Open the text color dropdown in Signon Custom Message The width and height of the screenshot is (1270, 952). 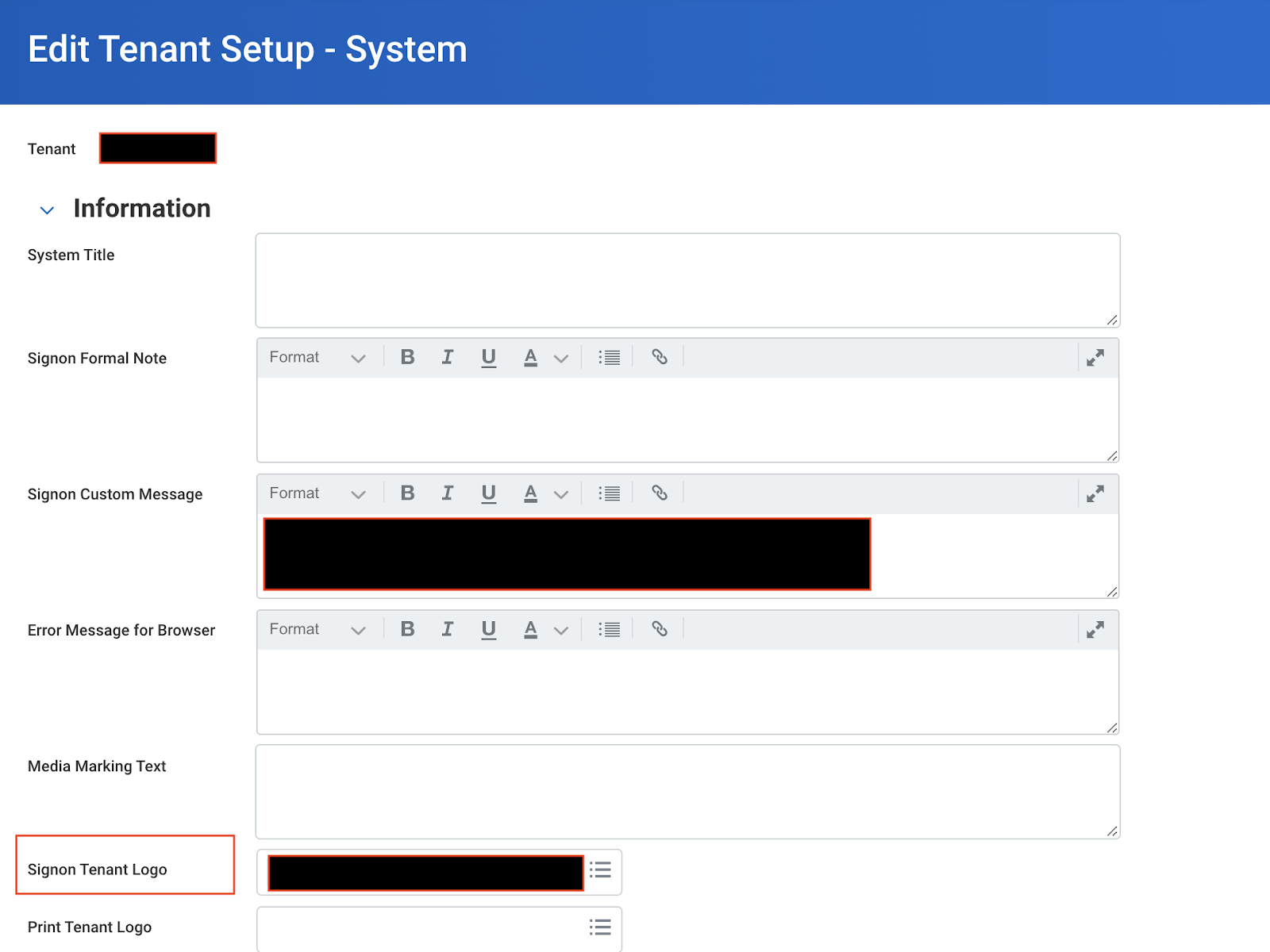coord(561,493)
